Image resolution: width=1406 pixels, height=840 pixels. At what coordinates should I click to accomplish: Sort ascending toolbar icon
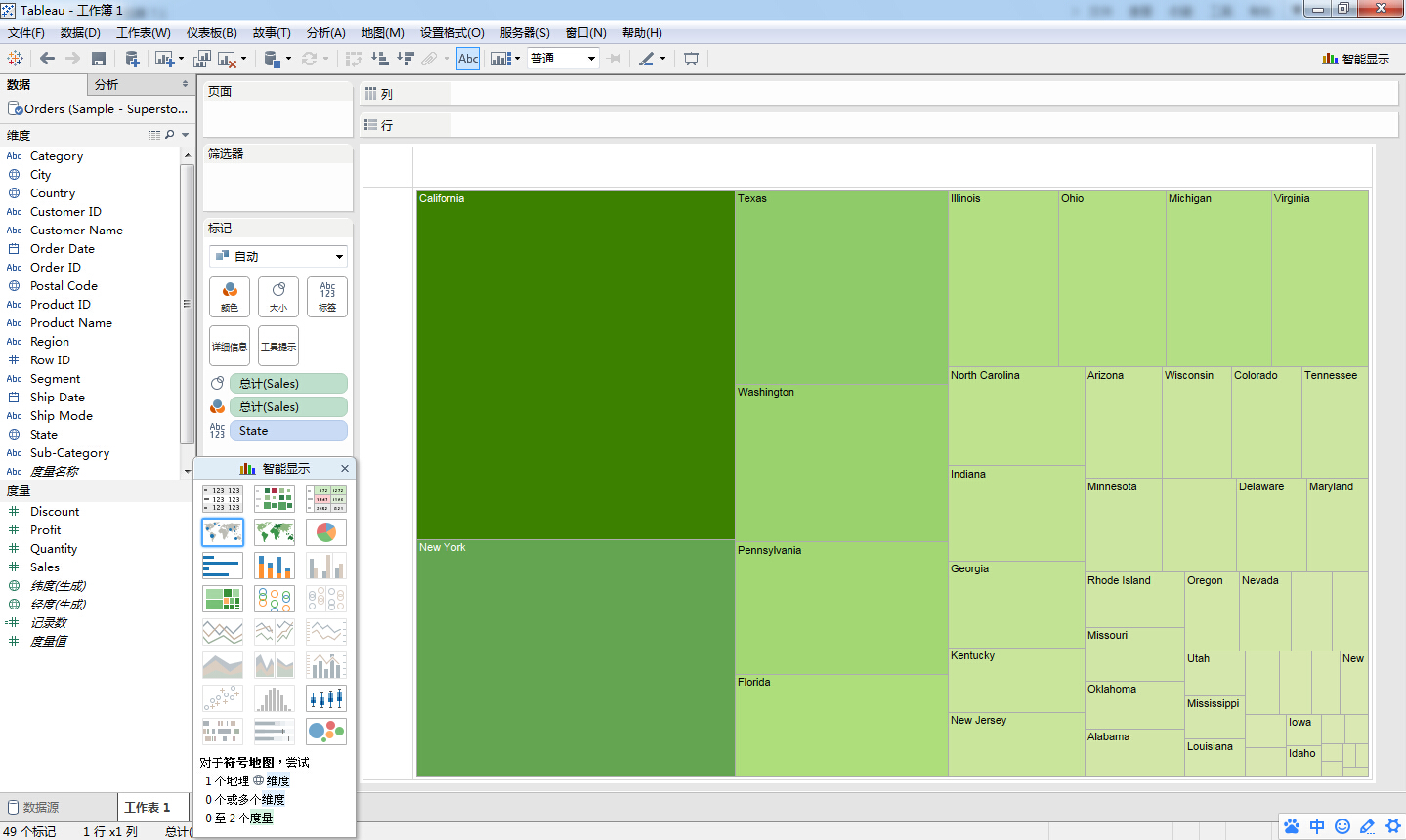[x=379, y=59]
